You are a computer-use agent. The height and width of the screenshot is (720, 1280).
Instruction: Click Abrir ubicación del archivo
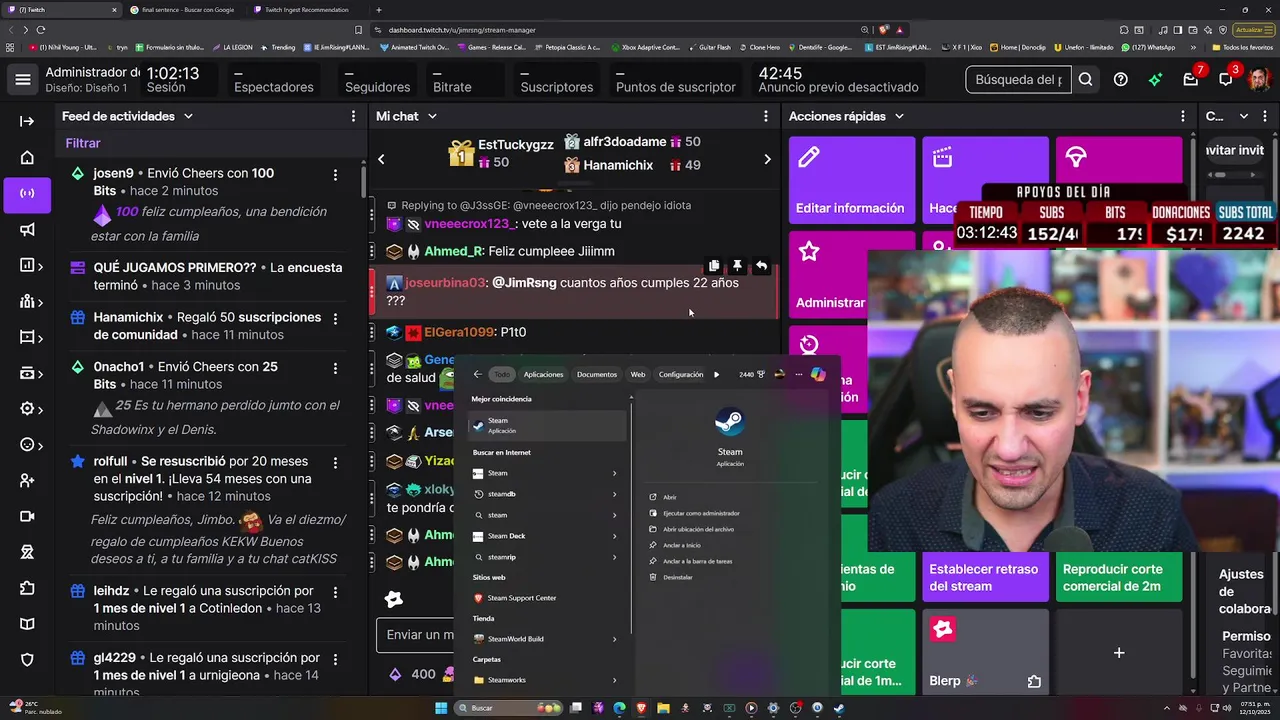point(698,529)
